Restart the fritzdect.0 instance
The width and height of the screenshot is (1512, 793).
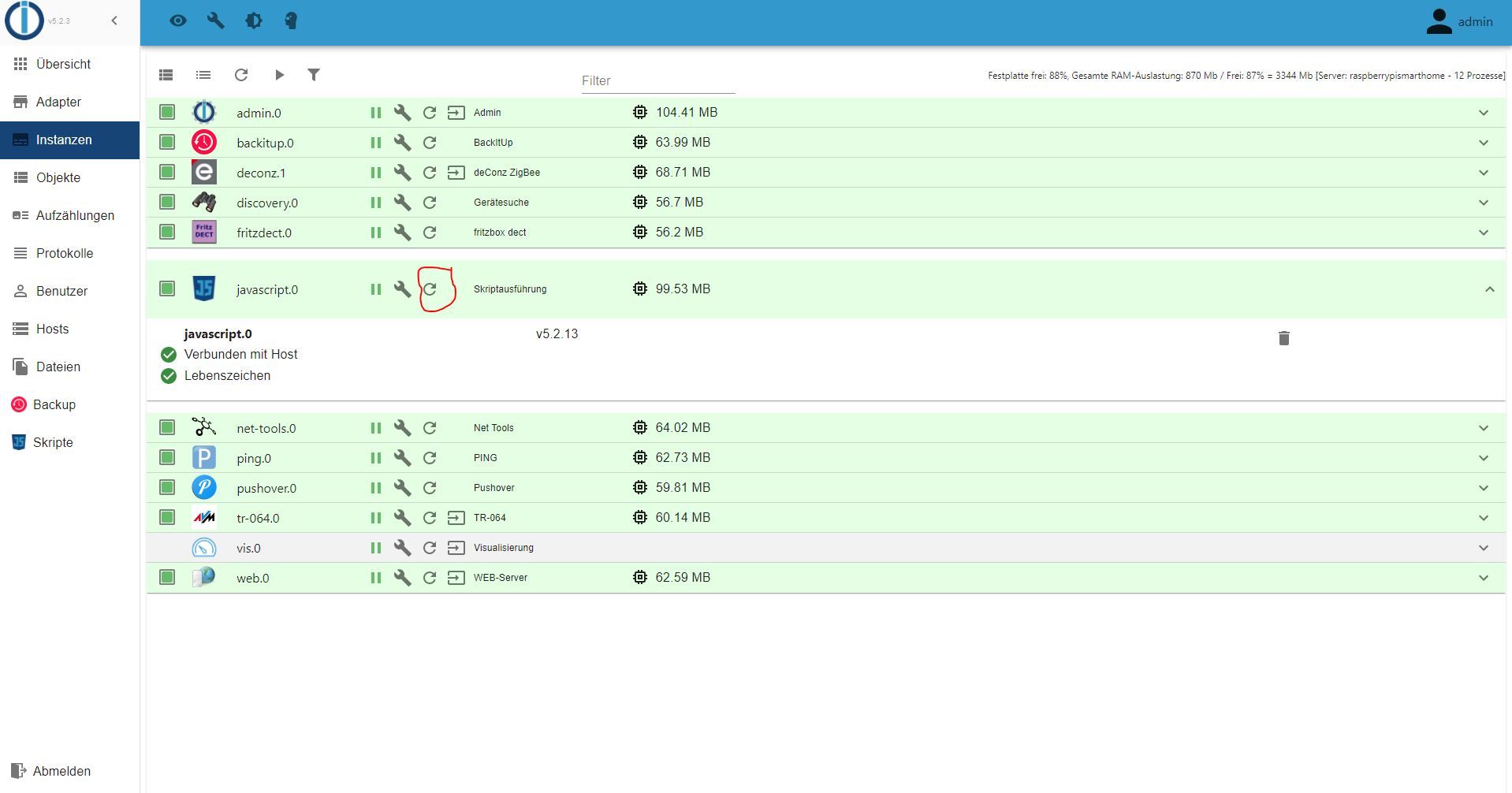430,233
